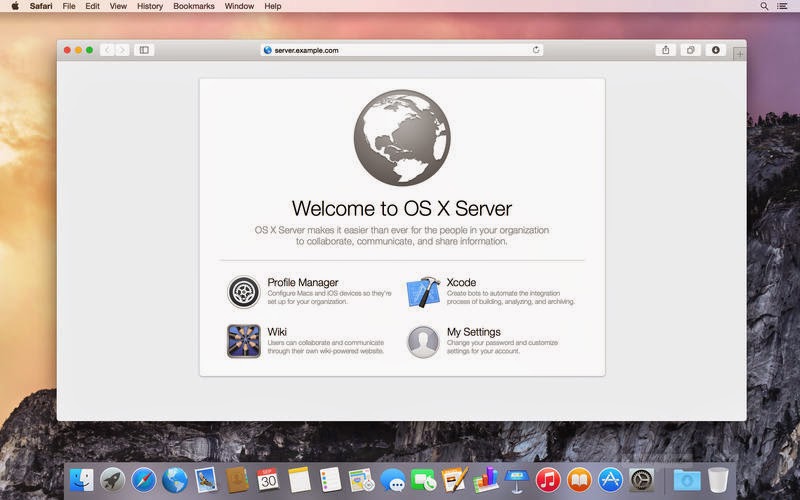Open the Apple menu

[x=15, y=6]
